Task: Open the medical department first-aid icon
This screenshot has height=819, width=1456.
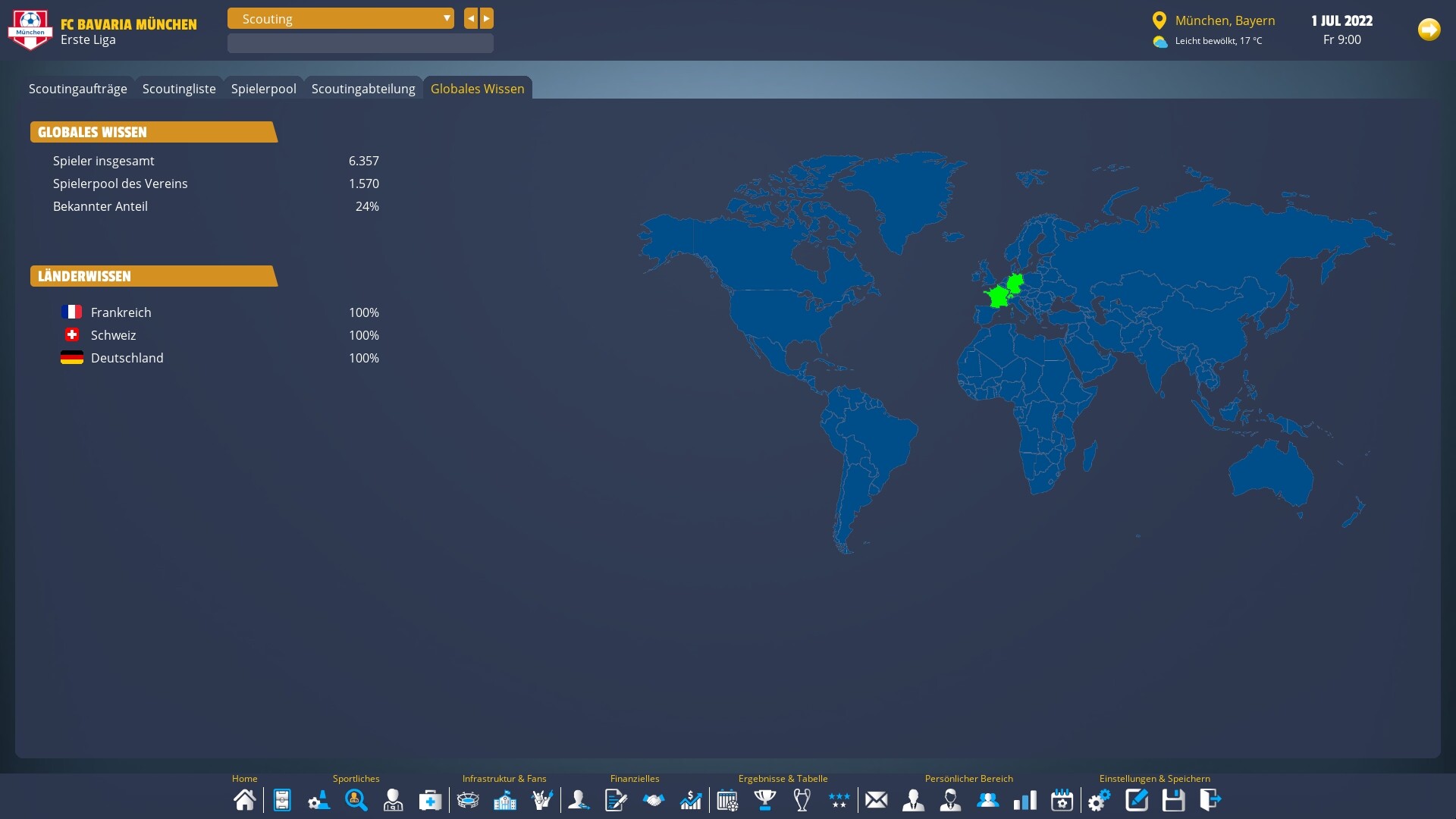Action: 430,800
